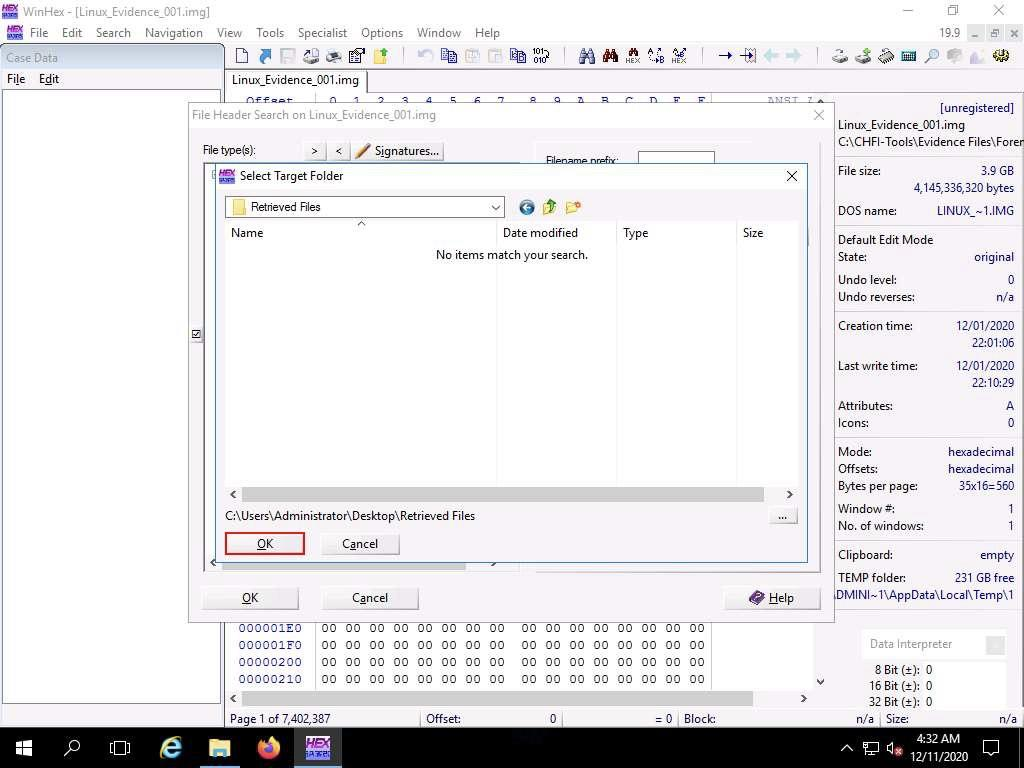
Task: Open the Calculator toolbar icon
Action: click(908, 56)
